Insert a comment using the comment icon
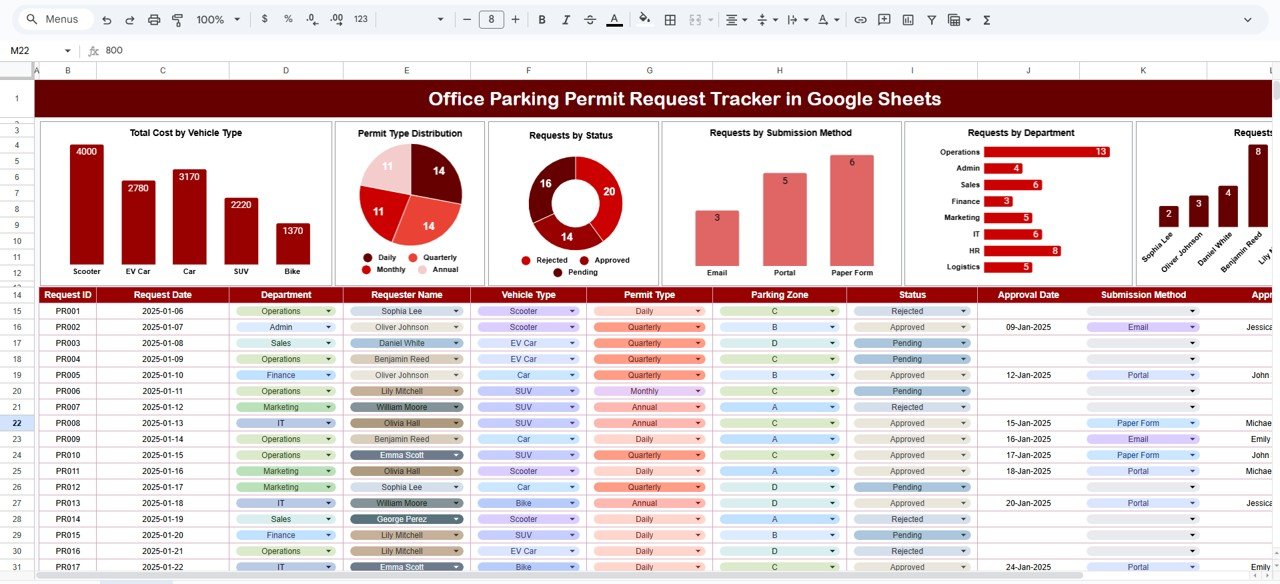Image resolution: width=1280 pixels, height=584 pixels. click(x=884, y=19)
